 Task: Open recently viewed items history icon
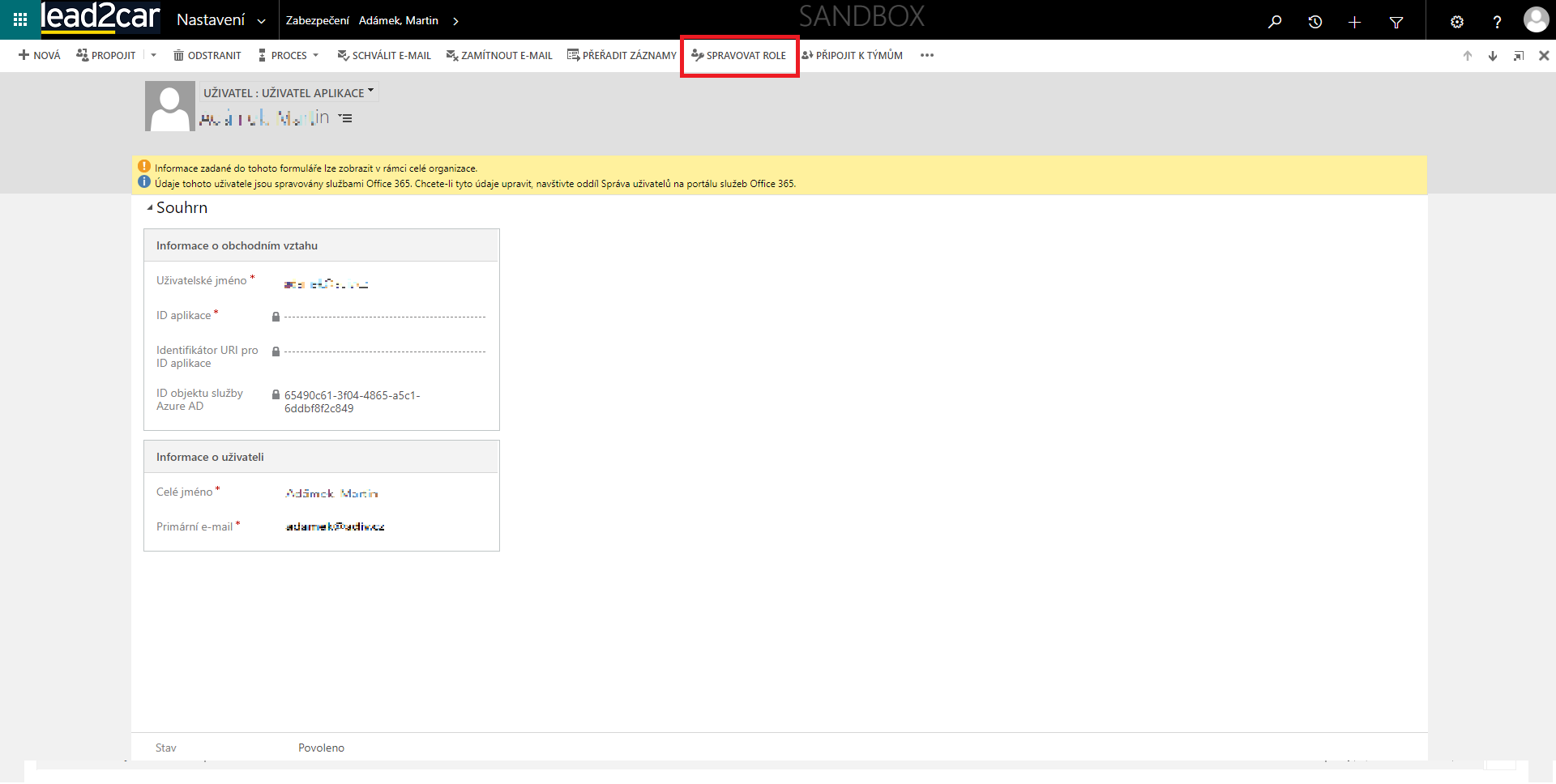pos(1315,22)
